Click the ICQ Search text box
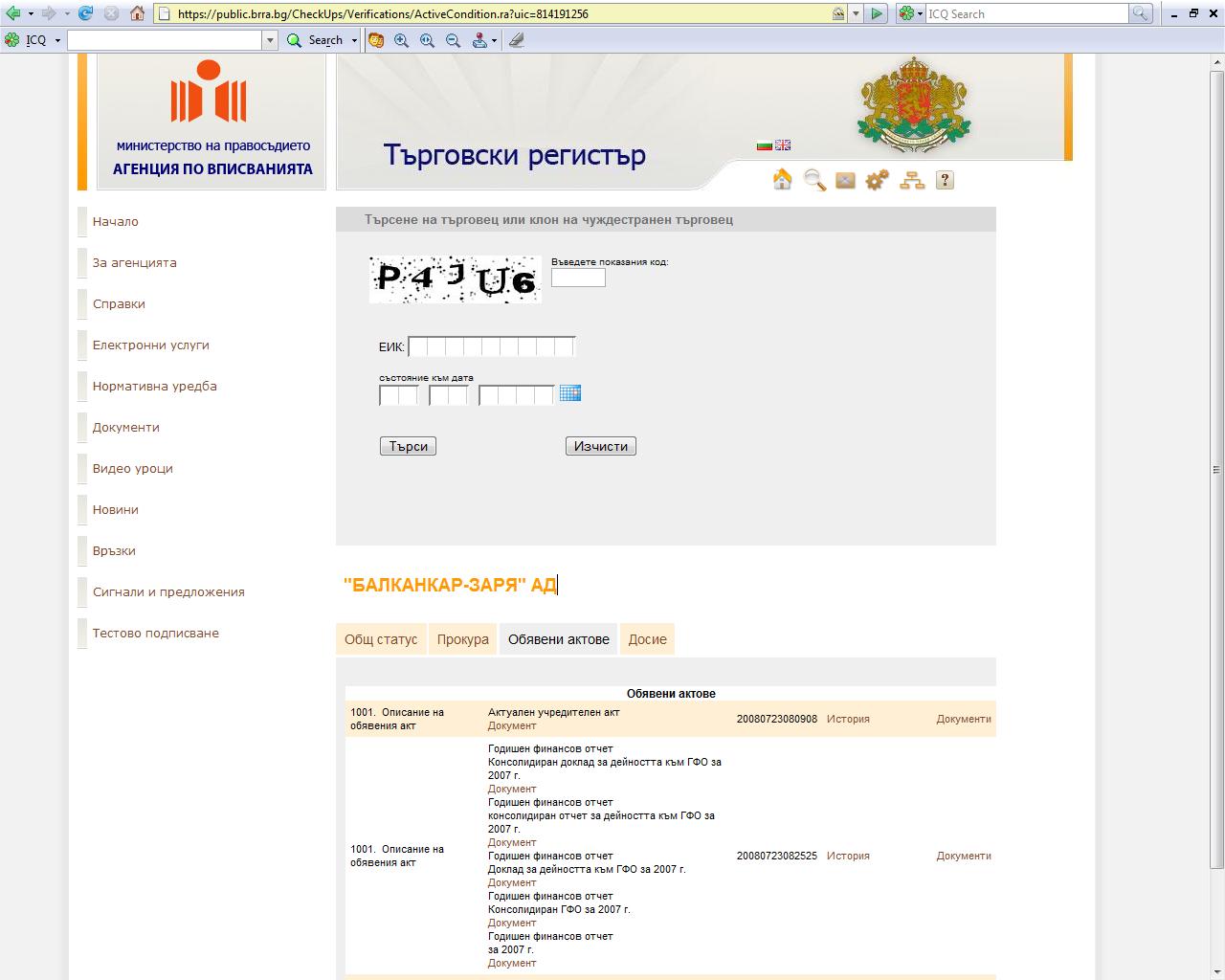Viewport: 1225px width, 980px height. (1027, 13)
